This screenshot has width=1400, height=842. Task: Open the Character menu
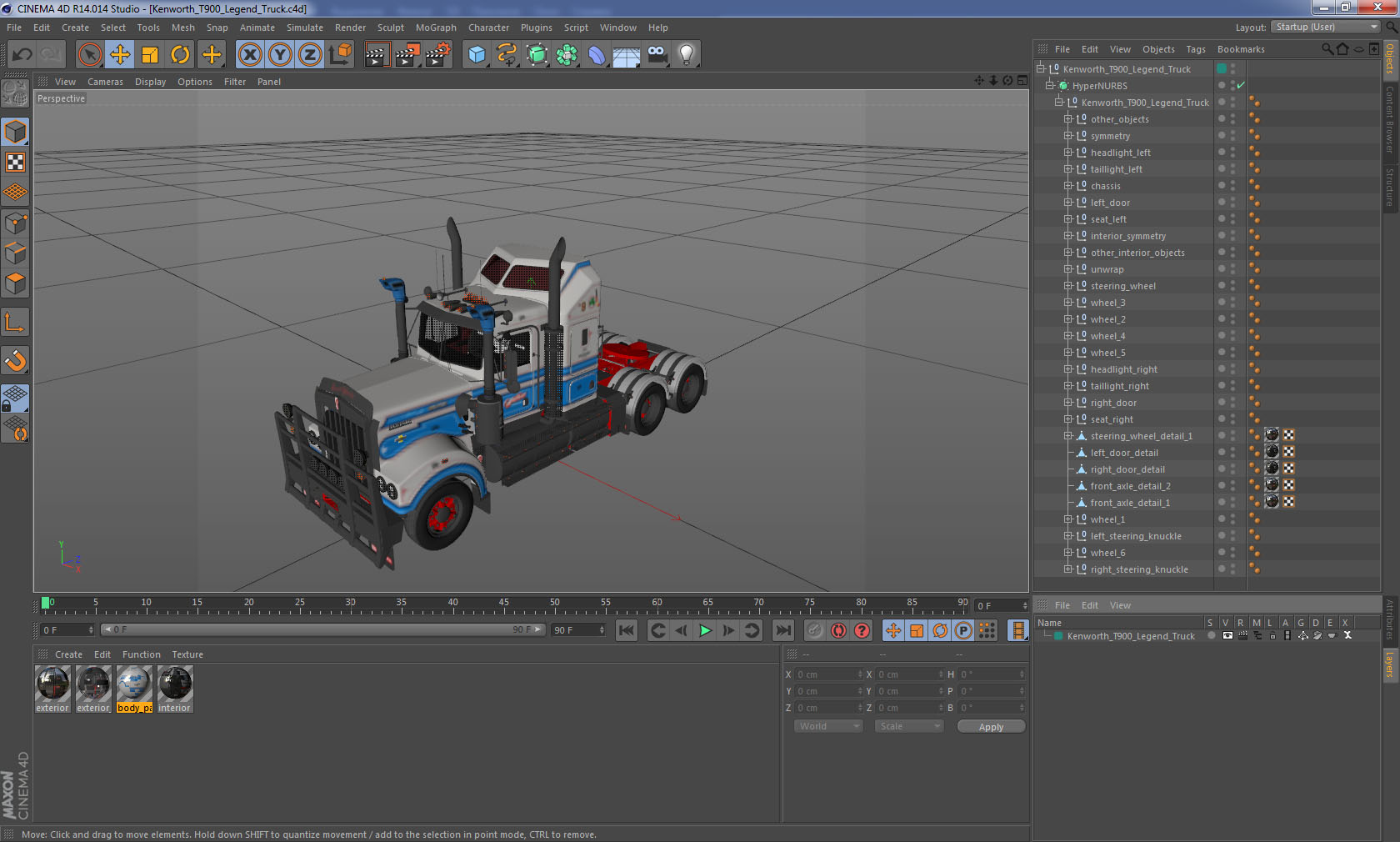488,28
